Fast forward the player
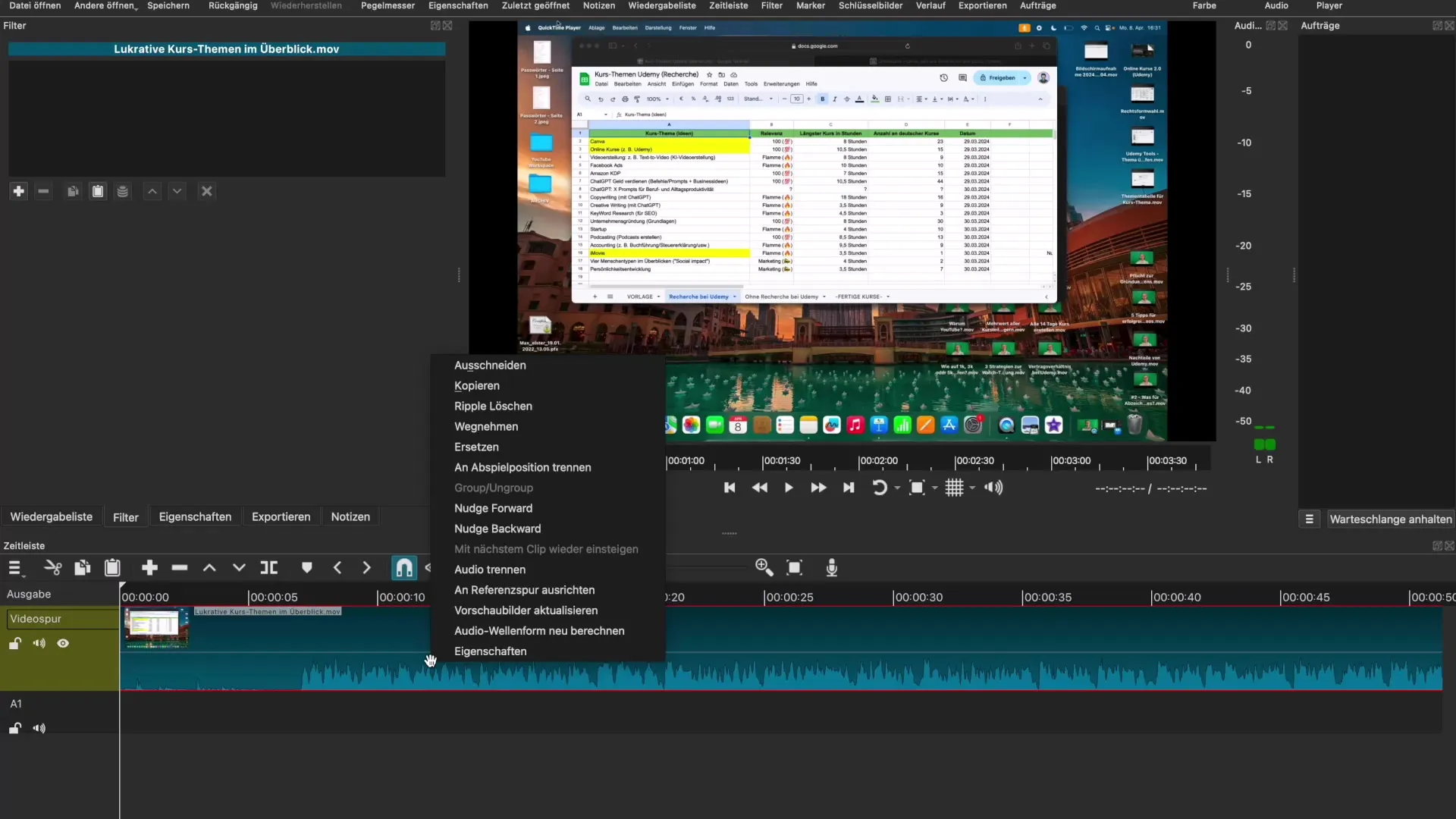The image size is (1456, 819). point(818,488)
